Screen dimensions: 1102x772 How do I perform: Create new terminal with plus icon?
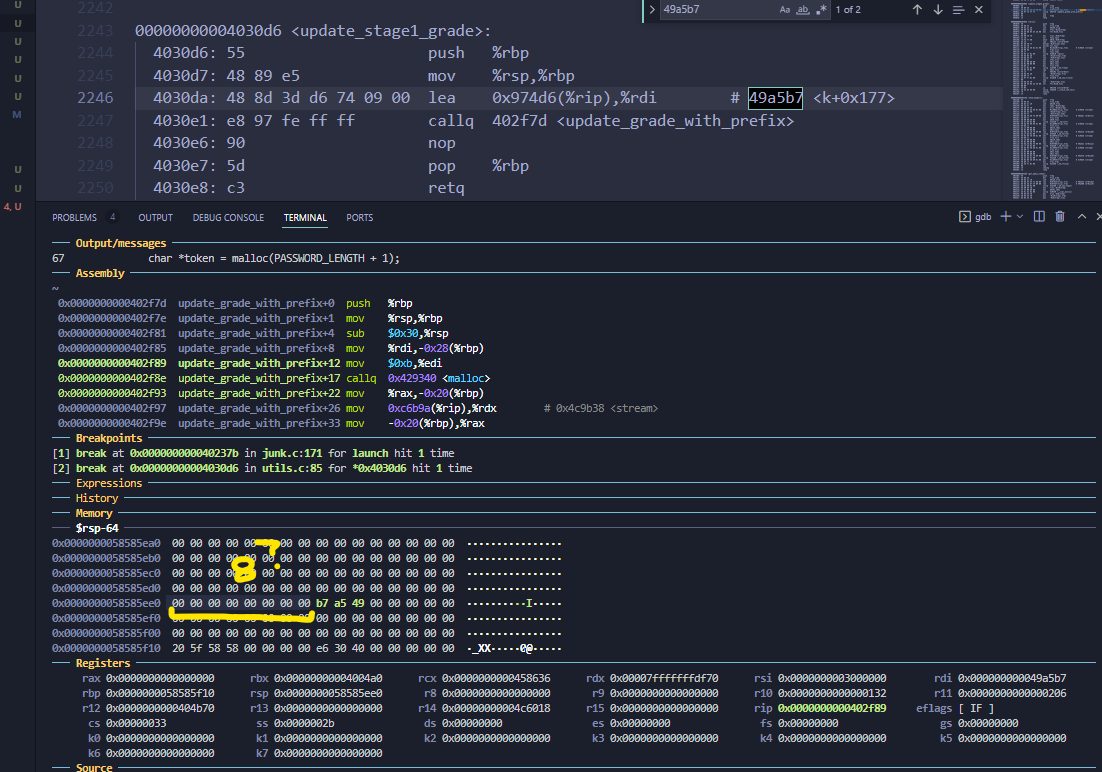point(1005,217)
